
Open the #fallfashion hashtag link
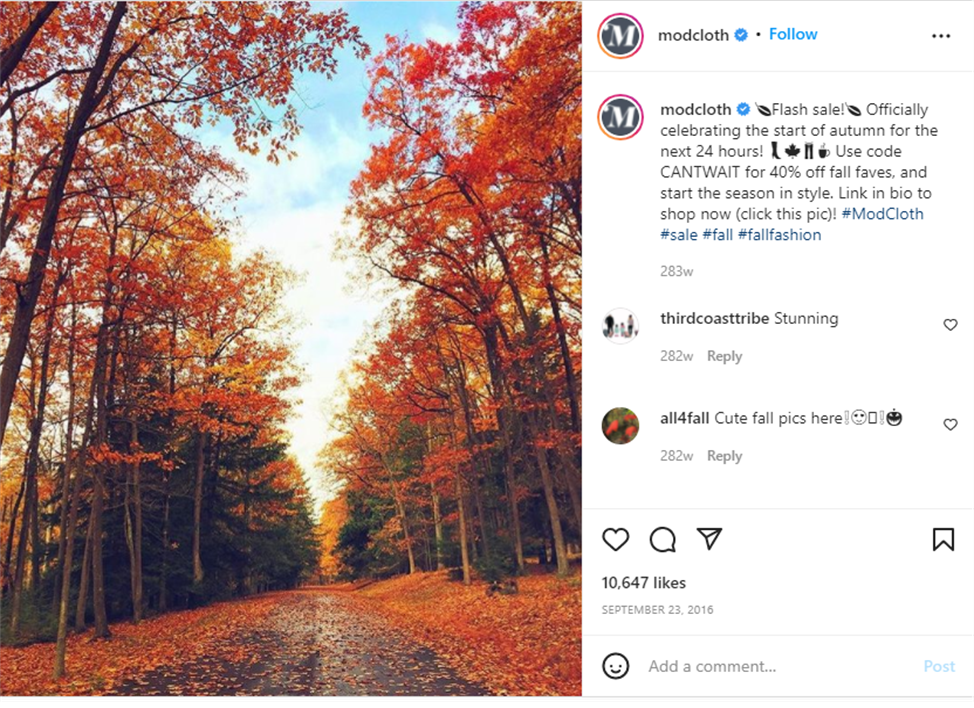pos(779,235)
